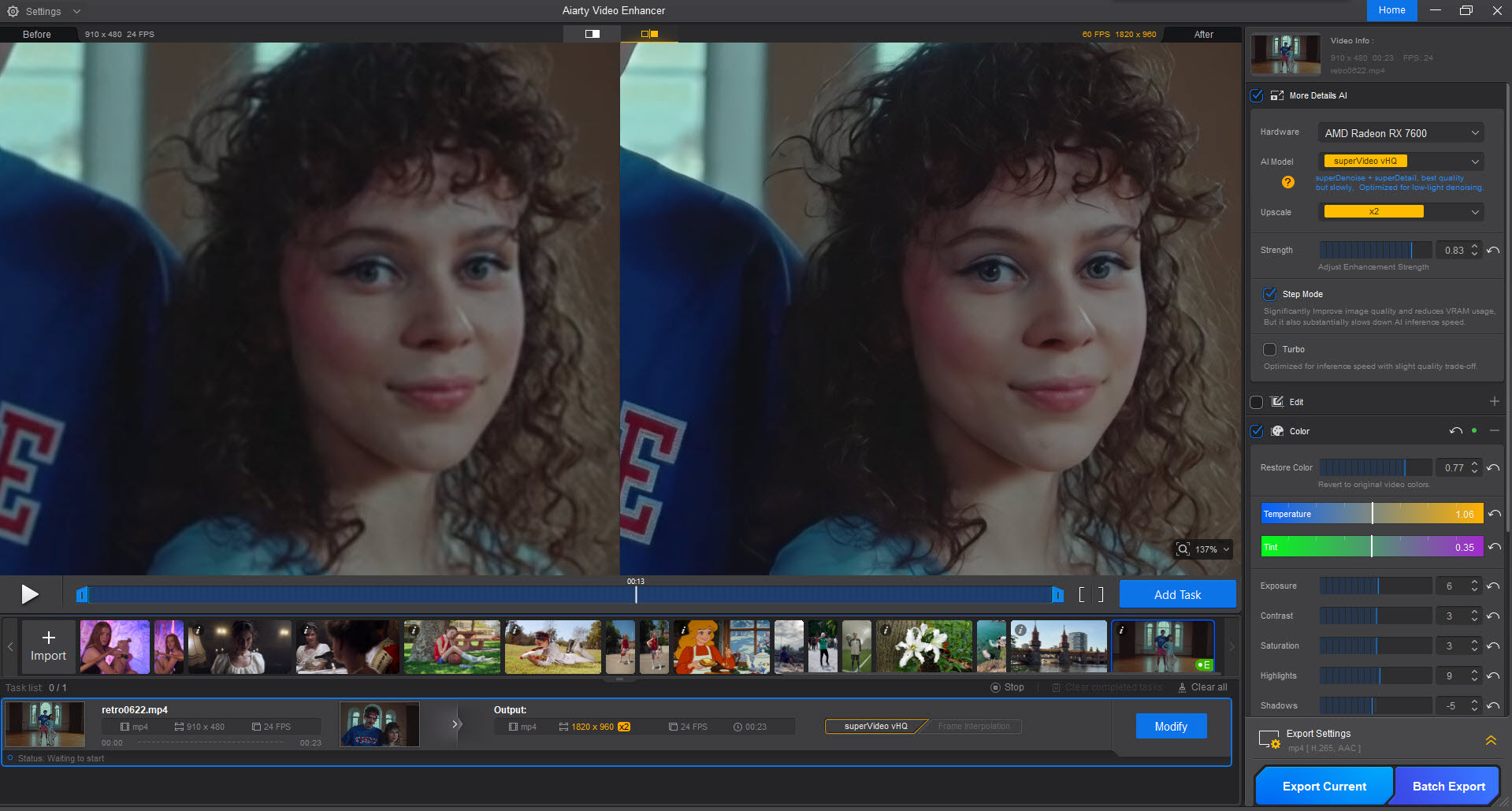Toggle the Color section checkbox
This screenshot has height=811, width=1512.
coord(1257,431)
